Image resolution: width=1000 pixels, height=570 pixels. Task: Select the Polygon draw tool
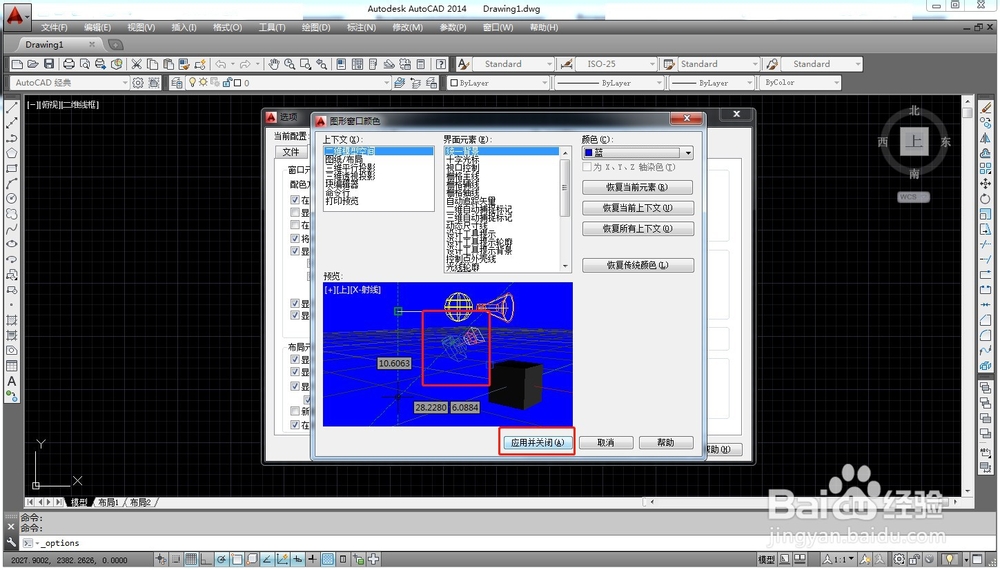click(x=11, y=153)
